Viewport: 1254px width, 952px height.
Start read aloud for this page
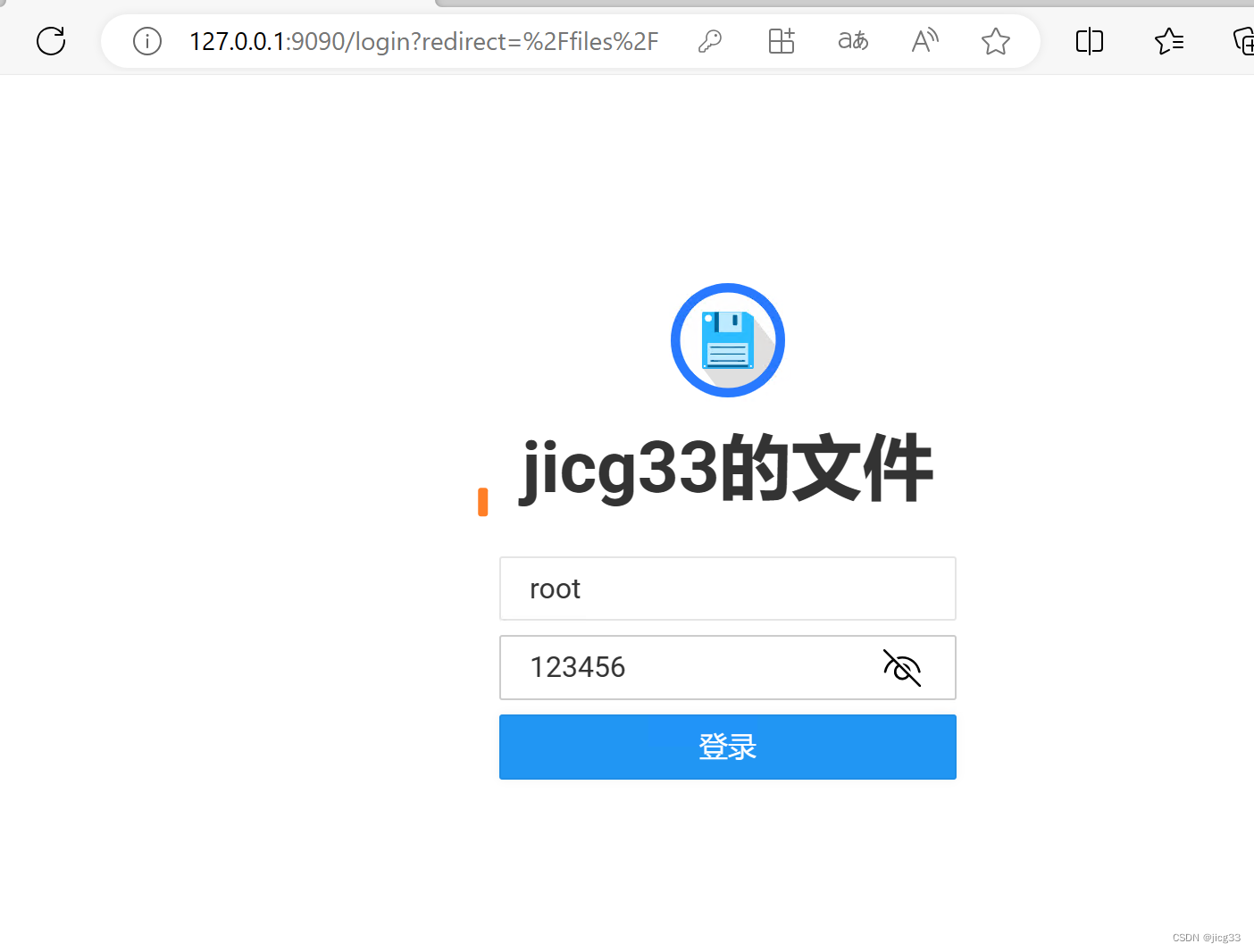(924, 41)
